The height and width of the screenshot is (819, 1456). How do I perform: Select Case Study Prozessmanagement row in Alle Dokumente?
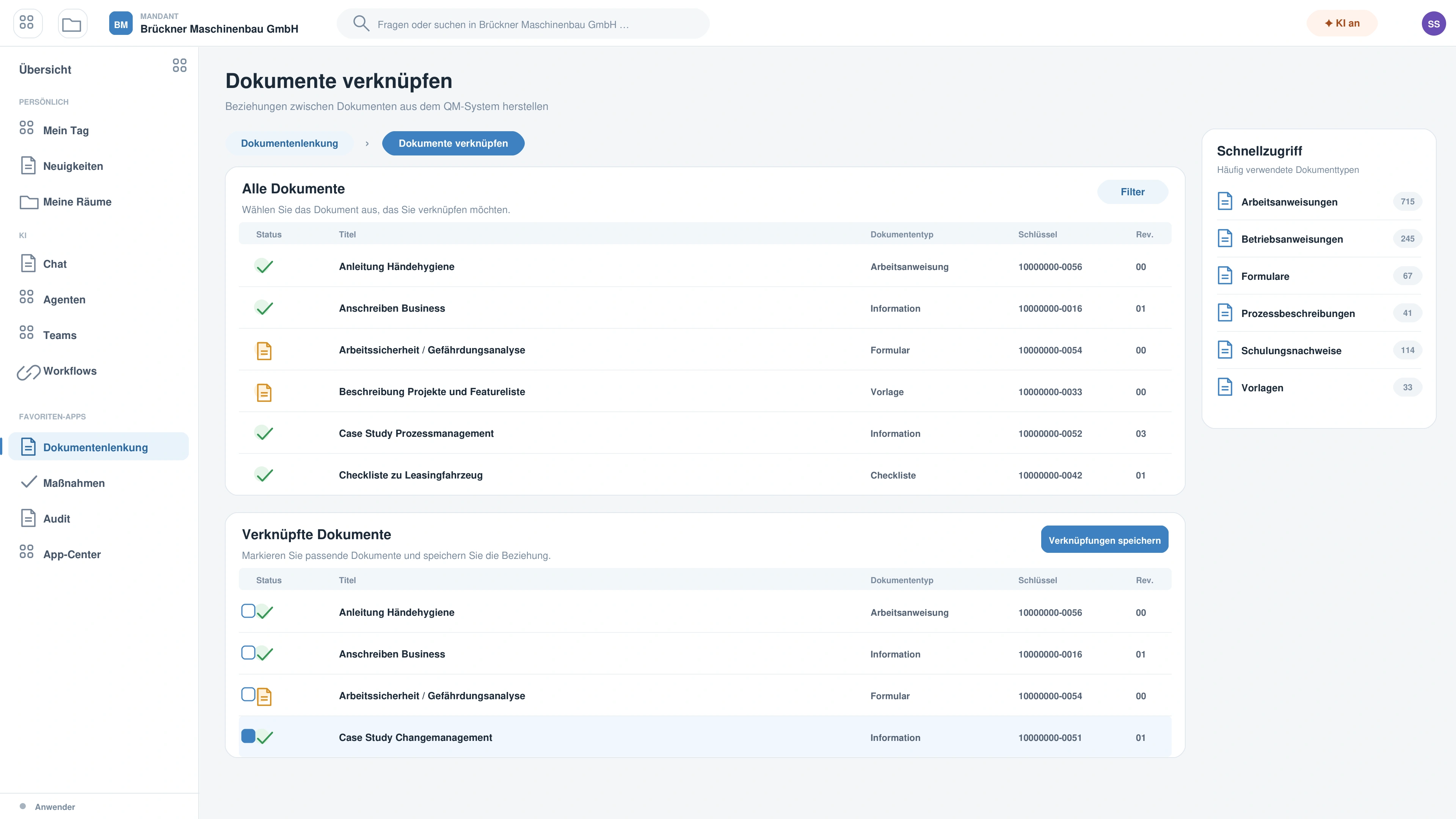point(705,433)
